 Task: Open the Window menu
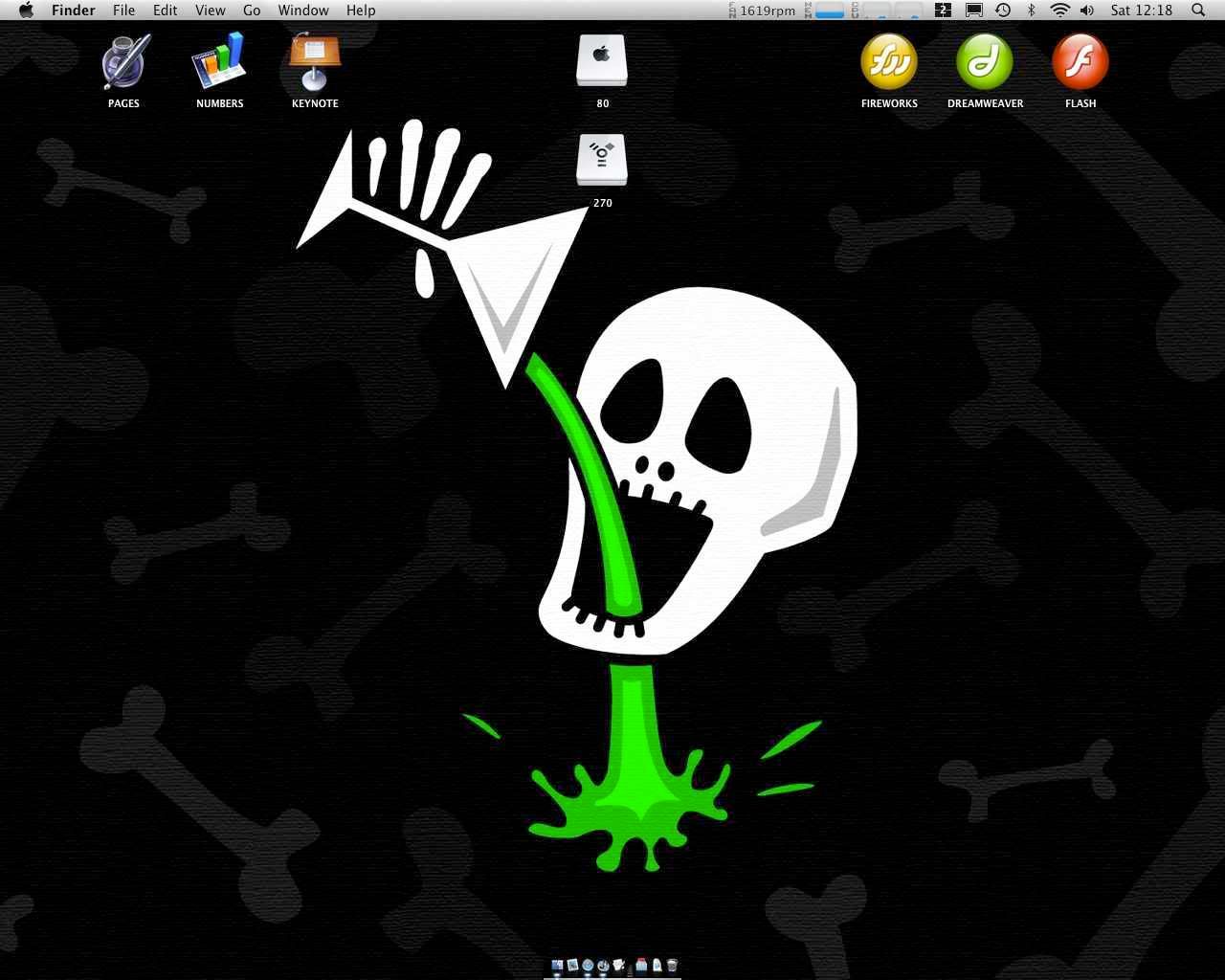pos(303,11)
